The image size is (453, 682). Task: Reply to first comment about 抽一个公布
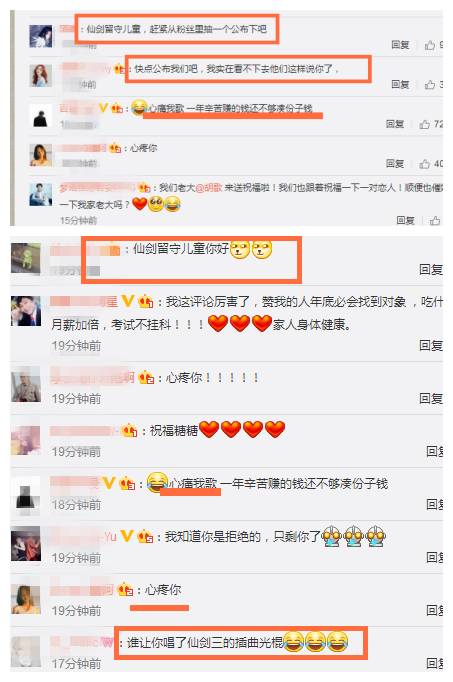(x=400, y=45)
